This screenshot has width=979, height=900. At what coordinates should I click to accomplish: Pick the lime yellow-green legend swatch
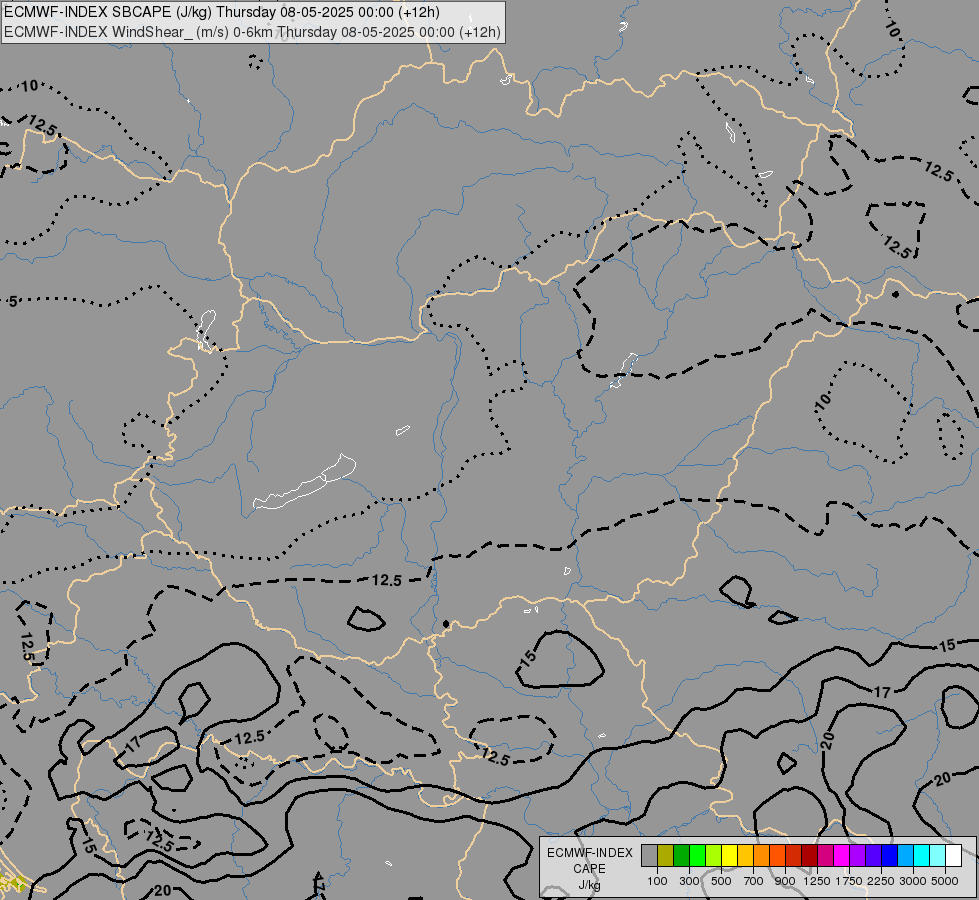tap(714, 855)
